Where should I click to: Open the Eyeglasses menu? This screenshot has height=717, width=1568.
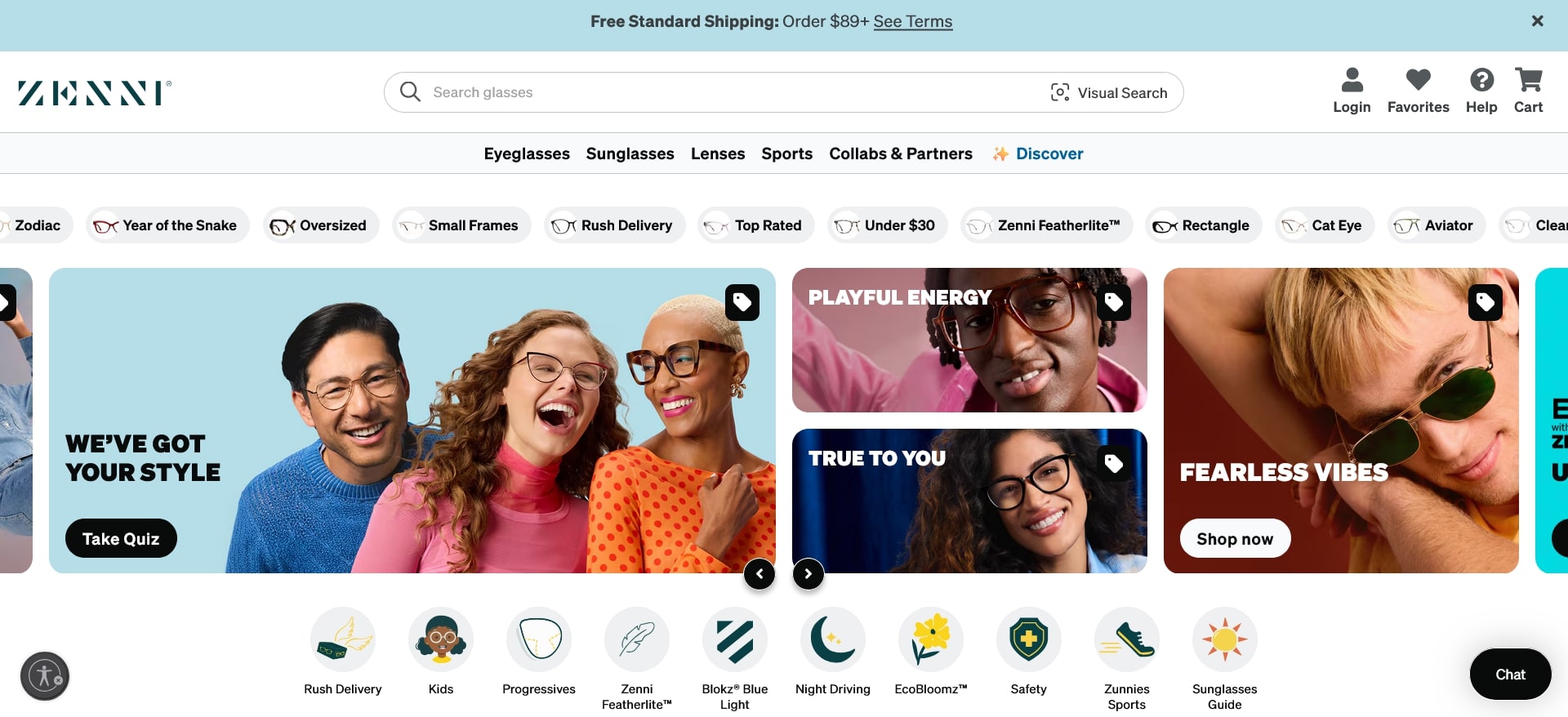click(x=527, y=154)
